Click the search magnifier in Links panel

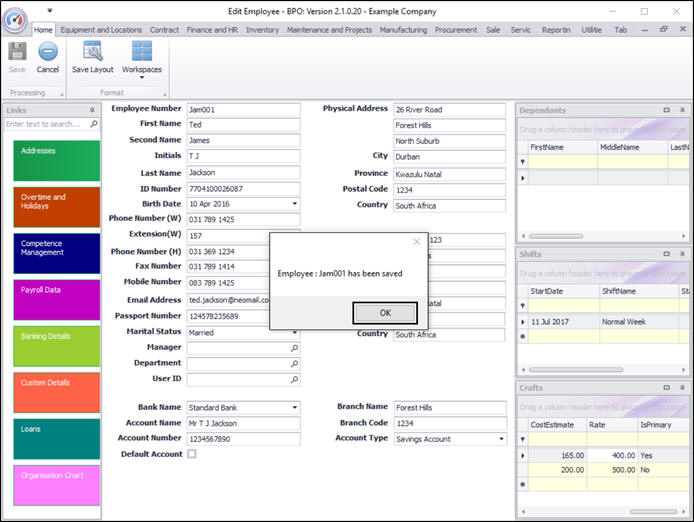pyautogui.click(x=94, y=125)
